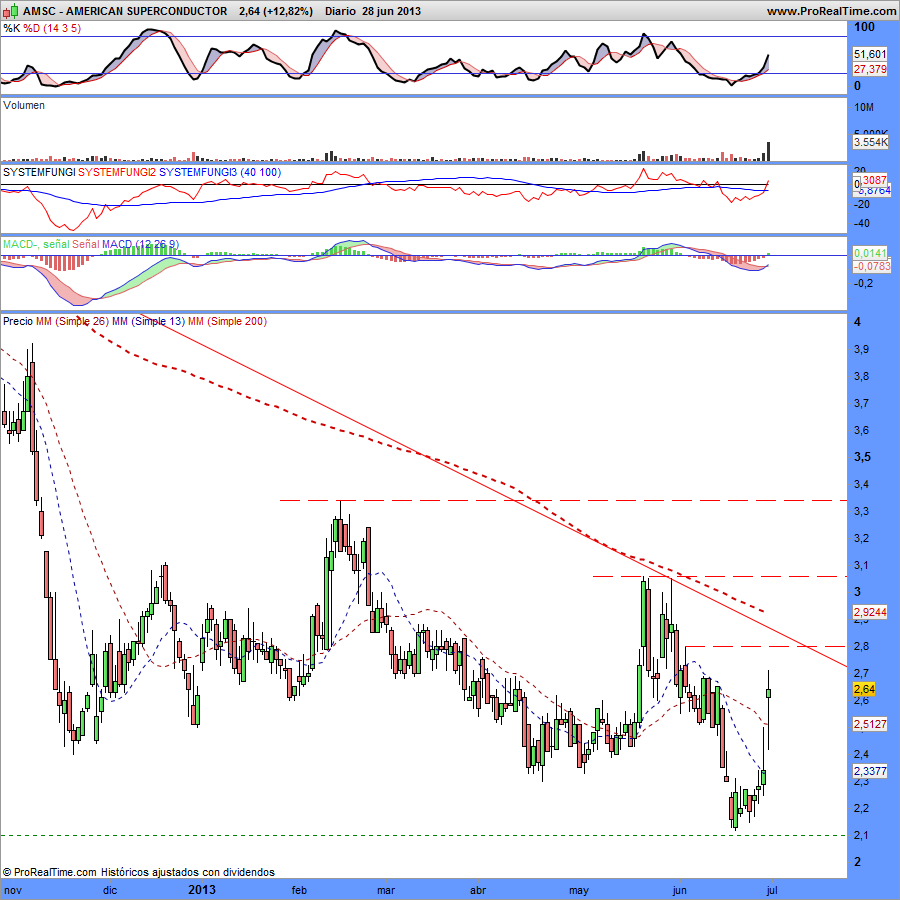Click the %K stochastic label
The width and height of the screenshot is (900, 900).
coord(11,28)
